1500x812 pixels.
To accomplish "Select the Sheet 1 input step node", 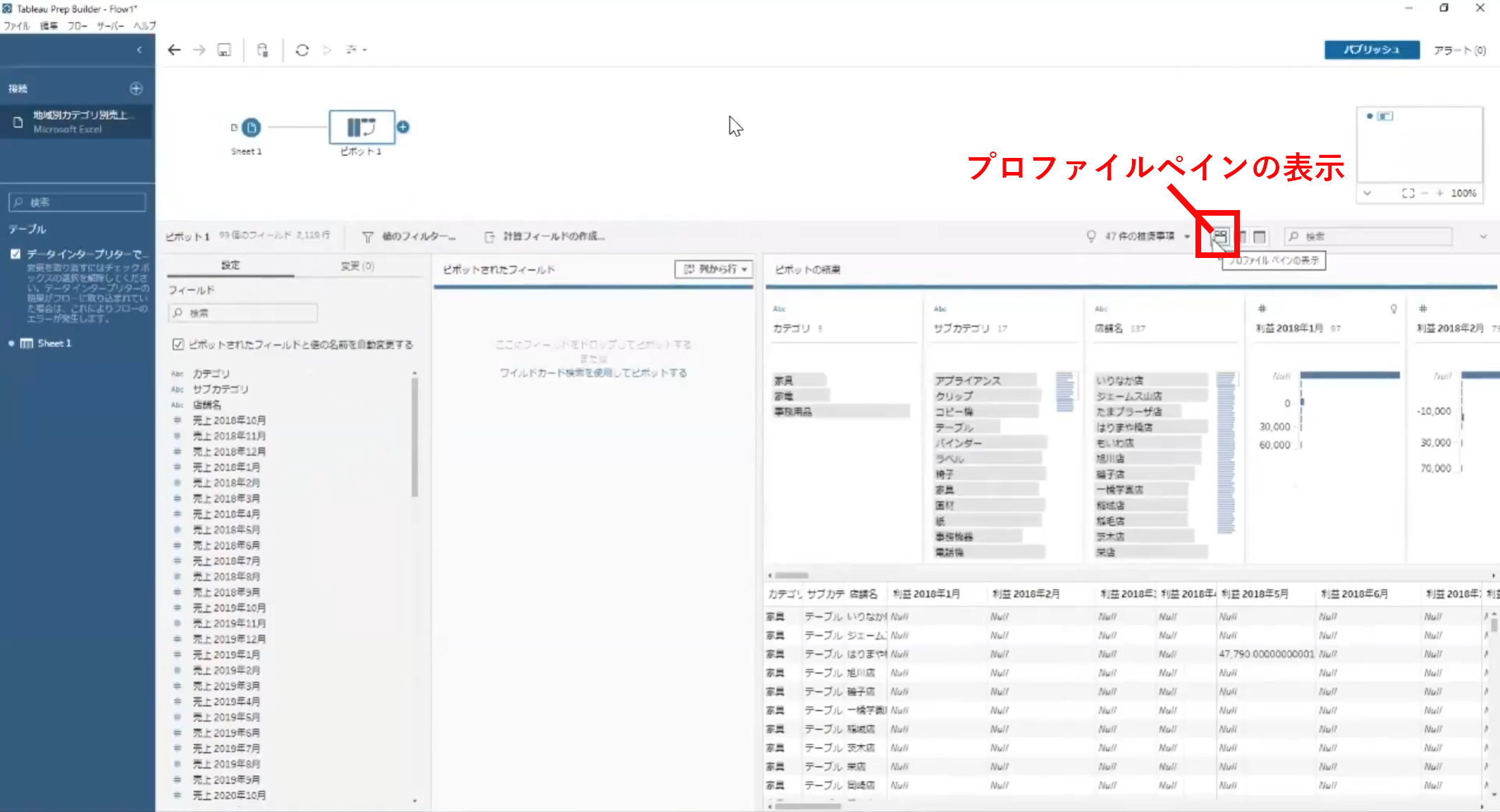I will [x=251, y=128].
